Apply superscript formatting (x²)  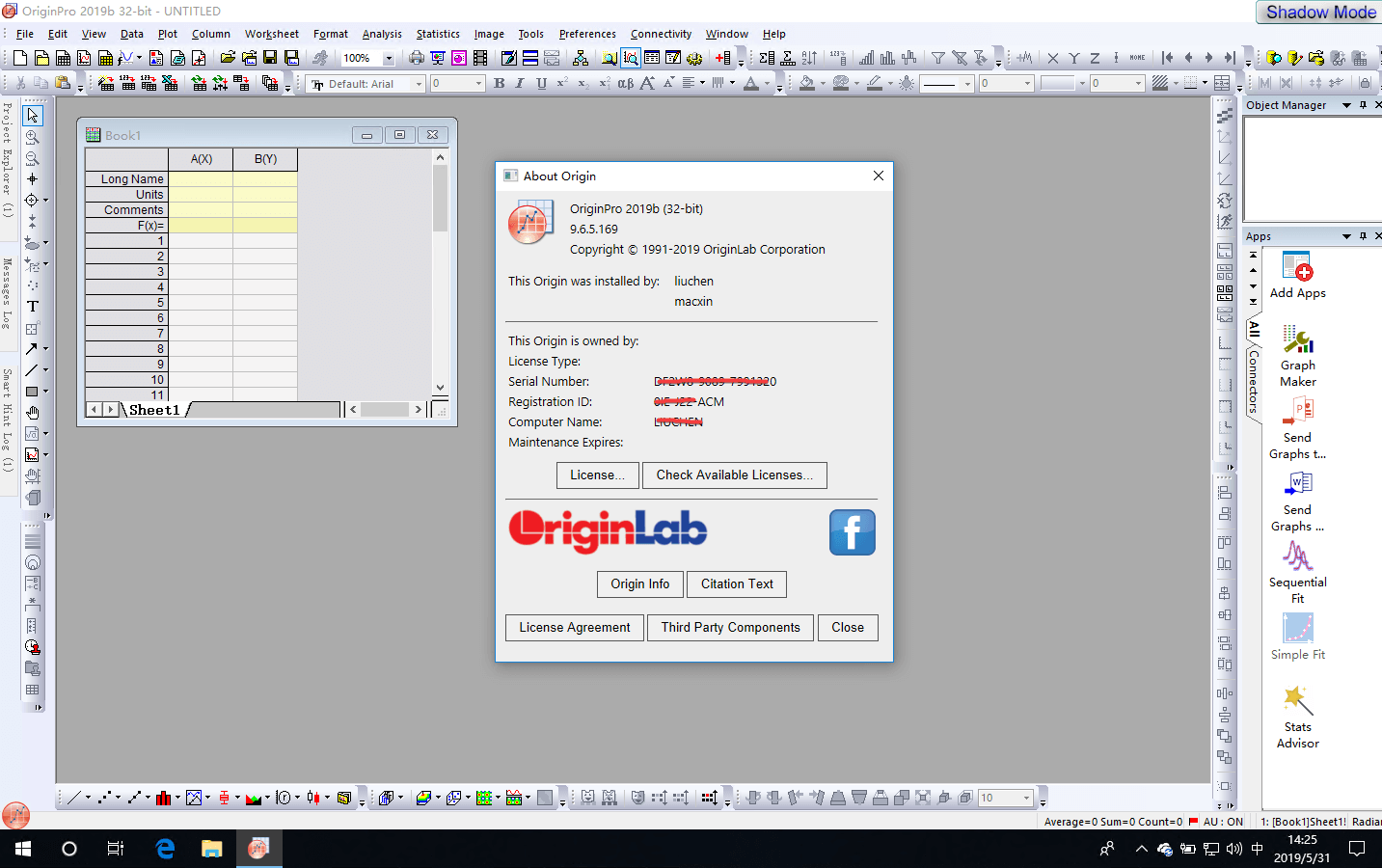point(562,84)
